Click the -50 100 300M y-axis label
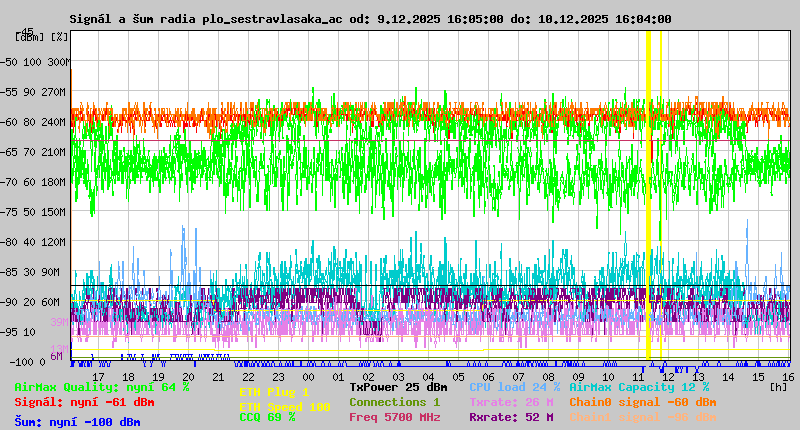Viewport: 800px width, 430px height. click(x=36, y=62)
